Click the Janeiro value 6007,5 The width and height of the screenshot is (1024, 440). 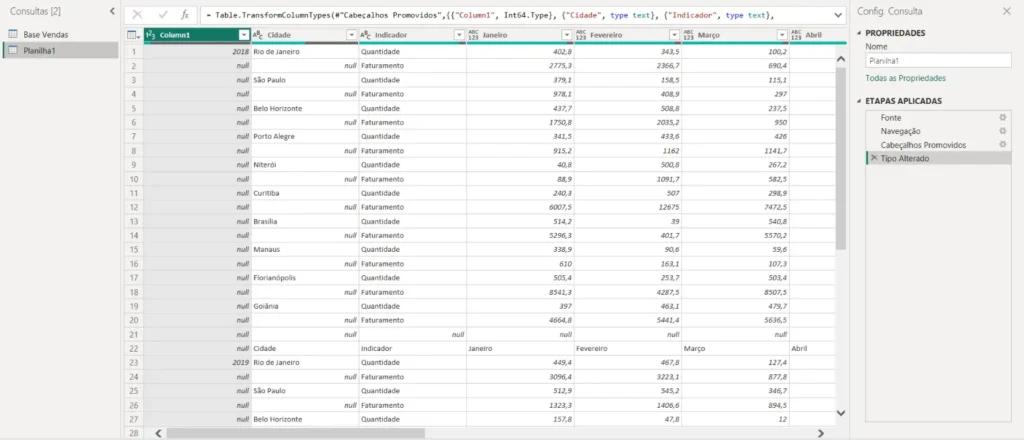tap(520, 207)
